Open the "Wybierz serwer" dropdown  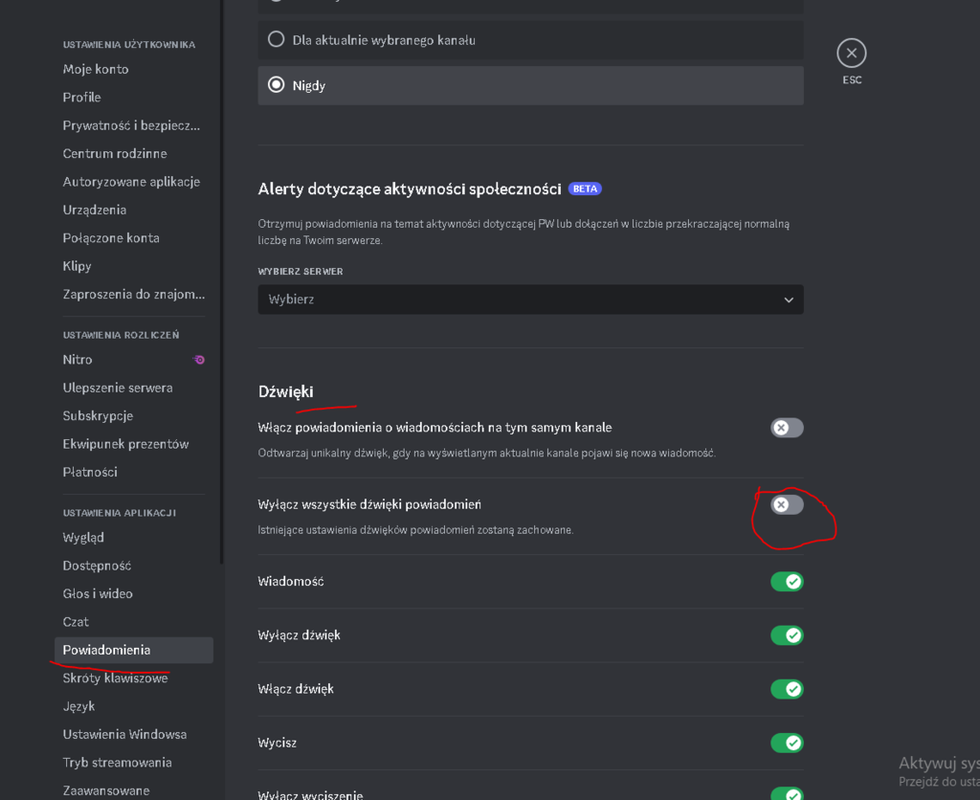(x=531, y=299)
